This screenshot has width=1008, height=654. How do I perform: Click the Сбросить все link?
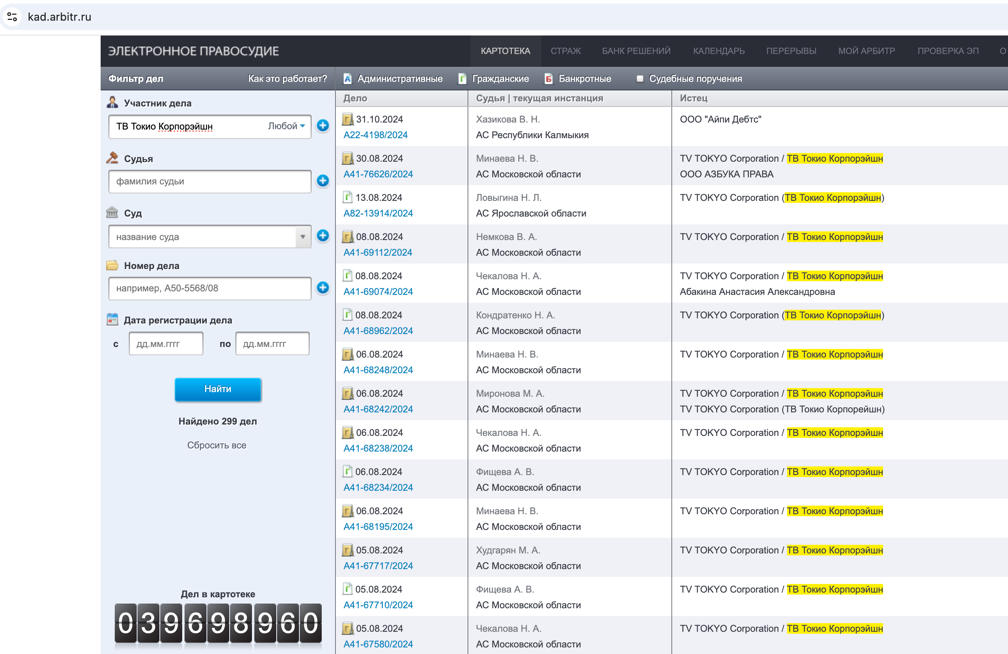pyautogui.click(x=217, y=445)
